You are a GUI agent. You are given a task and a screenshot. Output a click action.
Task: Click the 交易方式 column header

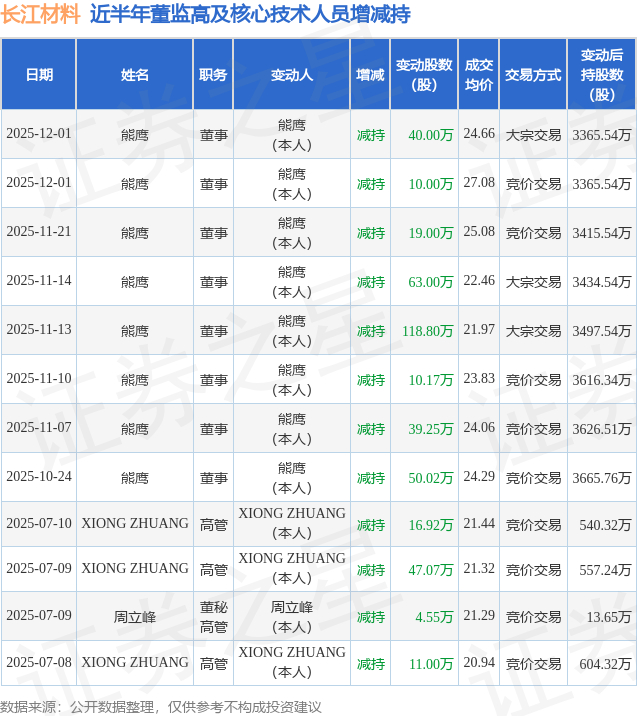point(533,74)
